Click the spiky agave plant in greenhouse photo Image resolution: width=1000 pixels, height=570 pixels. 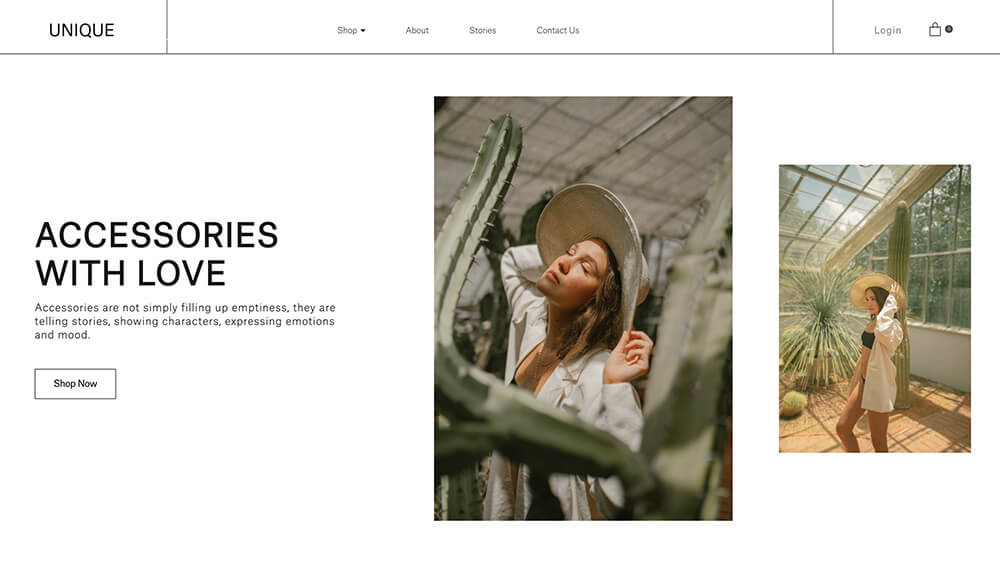(820, 325)
